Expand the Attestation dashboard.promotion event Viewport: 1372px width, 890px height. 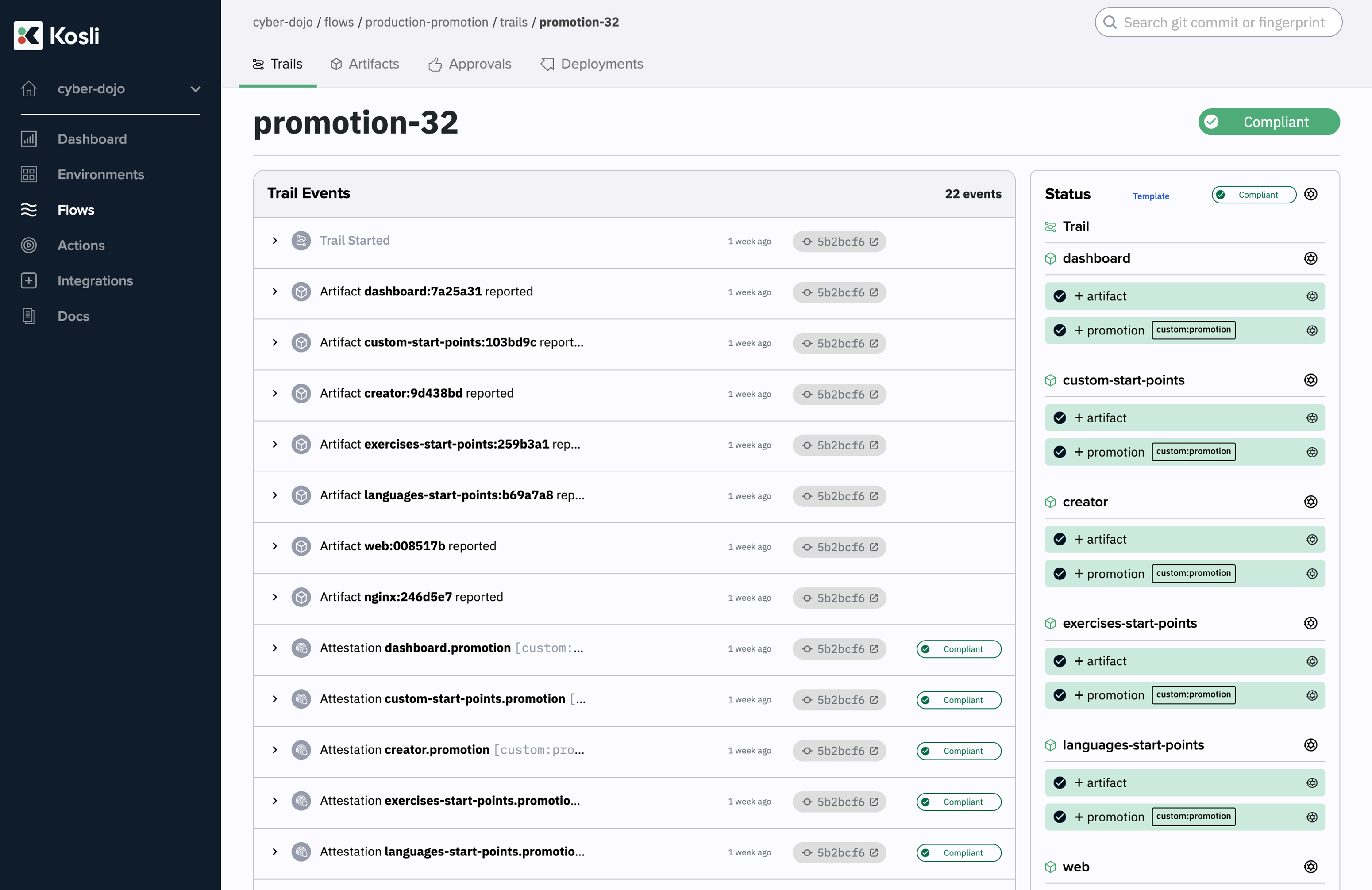pyautogui.click(x=275, y=648)
